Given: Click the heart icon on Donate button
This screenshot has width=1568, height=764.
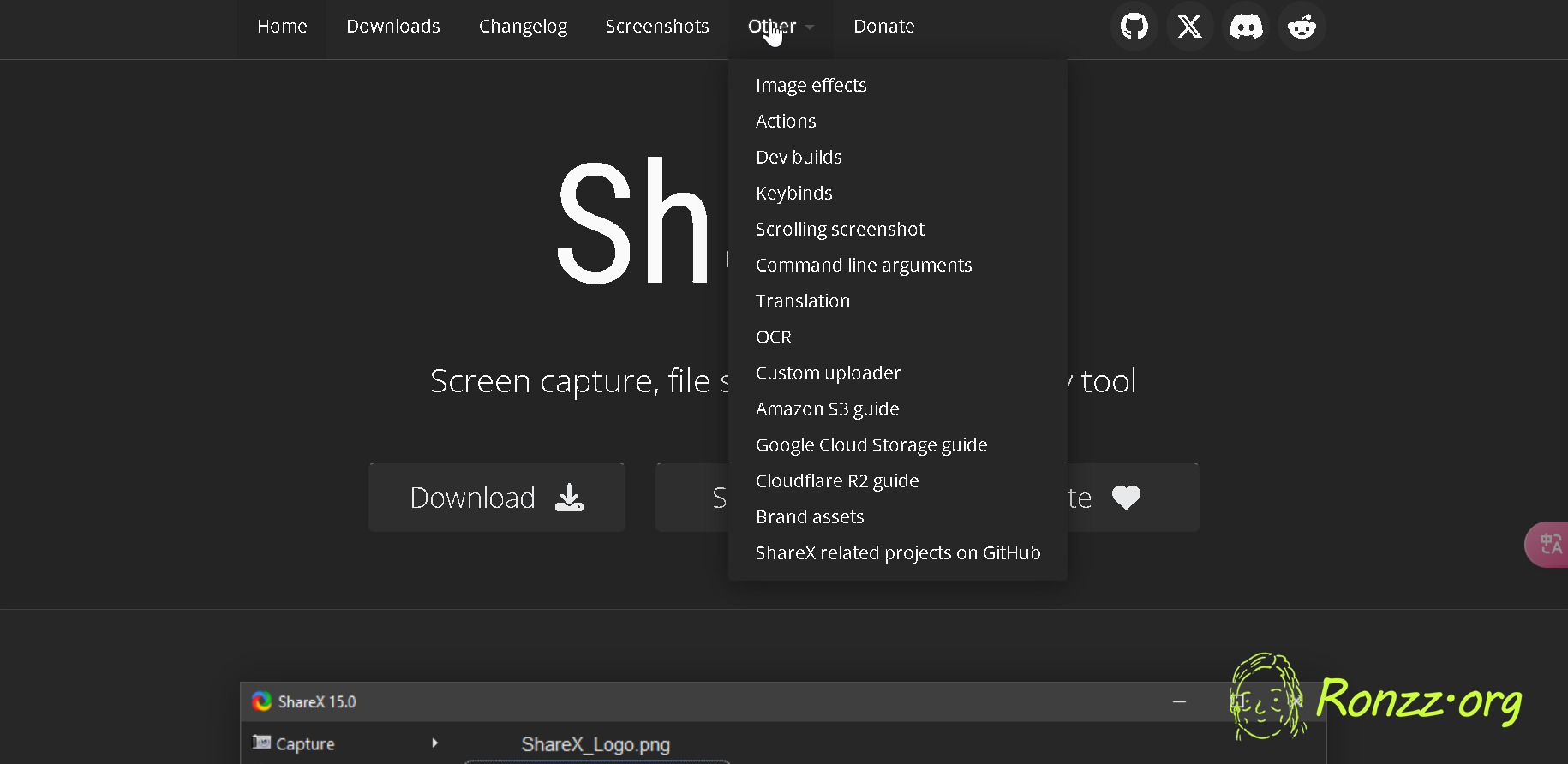Looking at the screenshot, I should 1126,498.
